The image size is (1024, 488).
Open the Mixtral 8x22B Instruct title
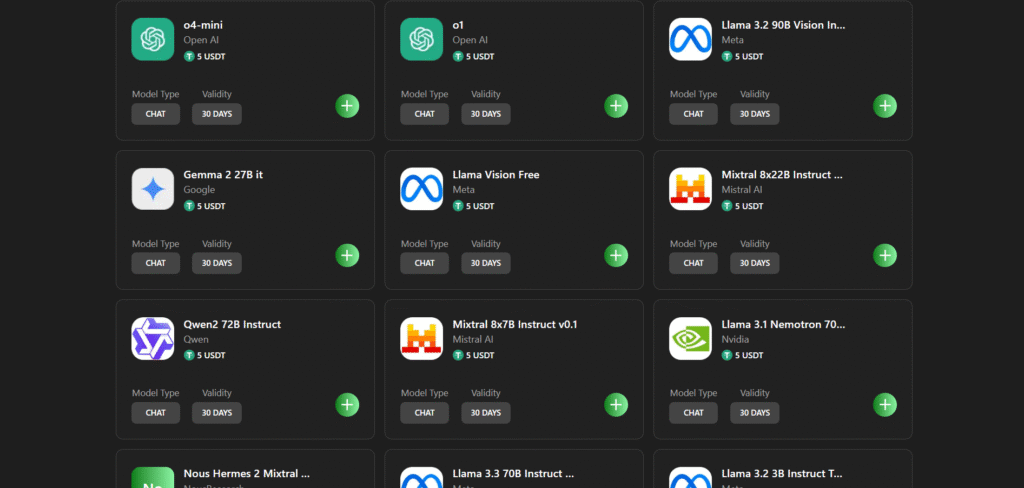782,175
